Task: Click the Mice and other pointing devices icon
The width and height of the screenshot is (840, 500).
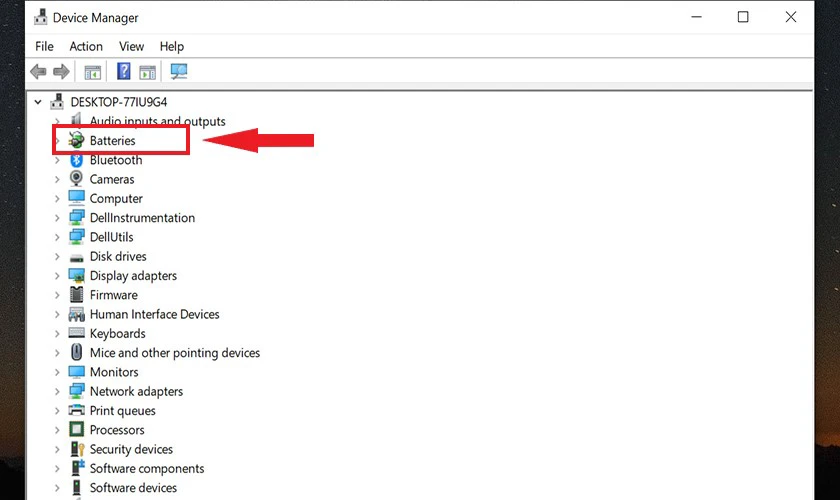Action: click(77, 352)
